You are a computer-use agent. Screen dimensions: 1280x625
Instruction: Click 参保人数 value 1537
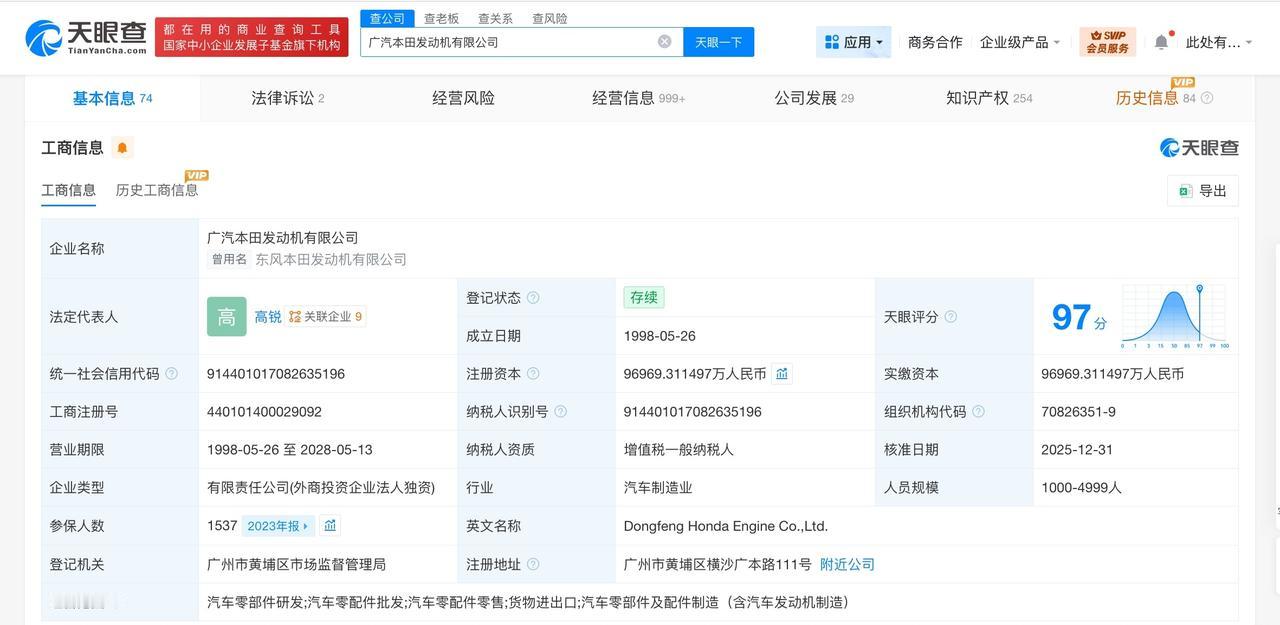coord(222,526)
